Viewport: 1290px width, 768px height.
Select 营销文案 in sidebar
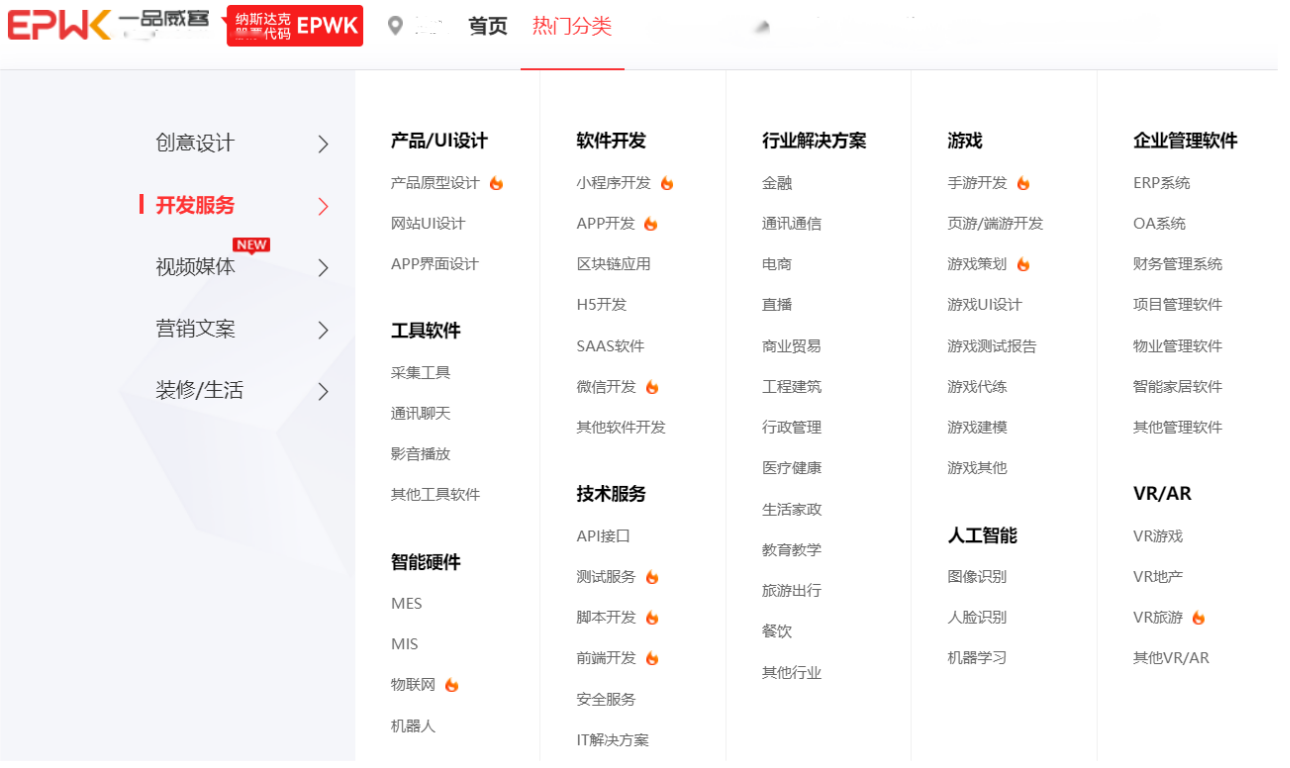click(x=195, y=329)
